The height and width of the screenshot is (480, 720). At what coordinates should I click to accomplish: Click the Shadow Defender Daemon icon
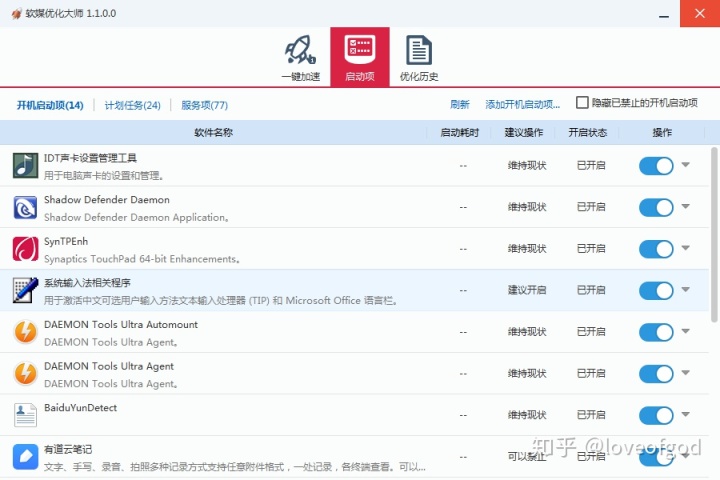point(25,208)
